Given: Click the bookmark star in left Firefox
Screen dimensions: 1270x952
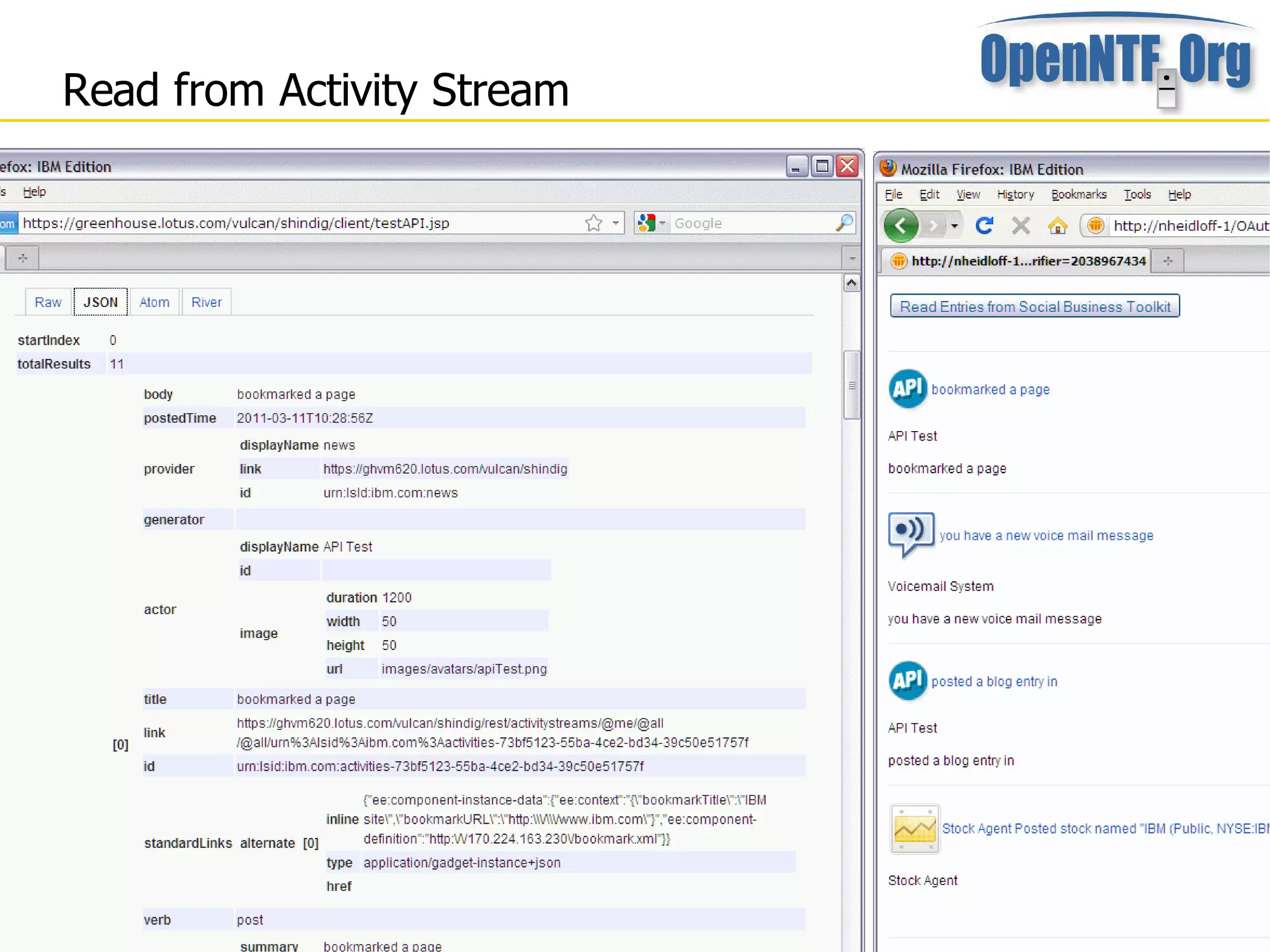Looking at the screenshot, I should [x=593, y=223].
